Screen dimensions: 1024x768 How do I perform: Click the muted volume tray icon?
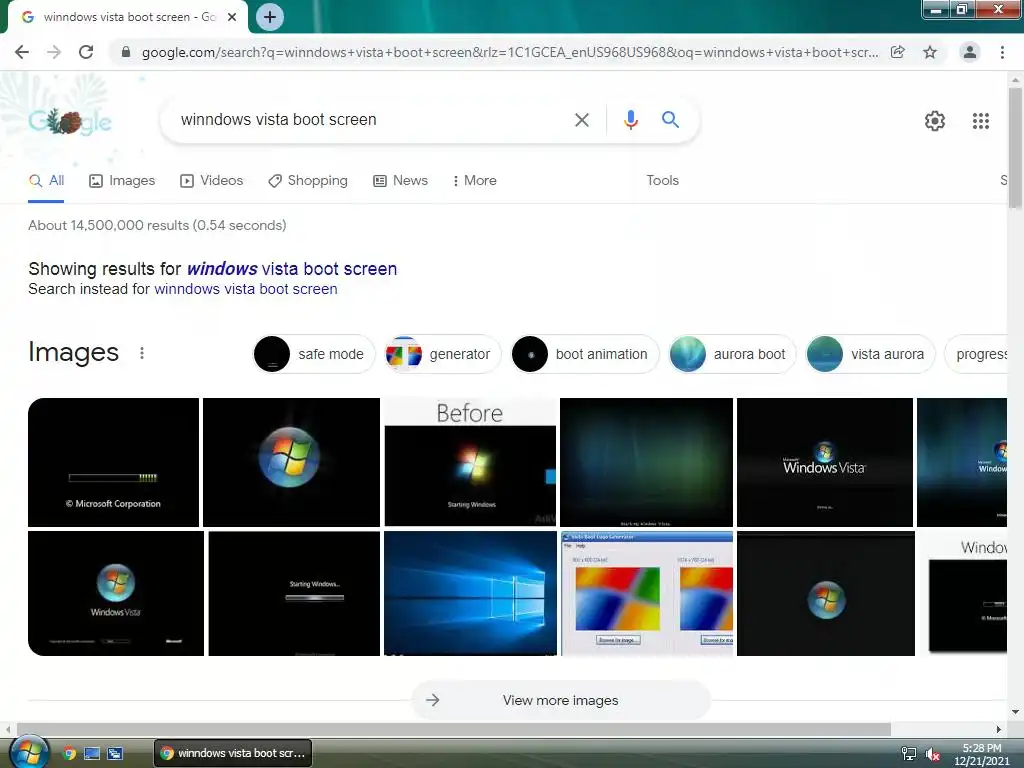click(x=933, y=754)
